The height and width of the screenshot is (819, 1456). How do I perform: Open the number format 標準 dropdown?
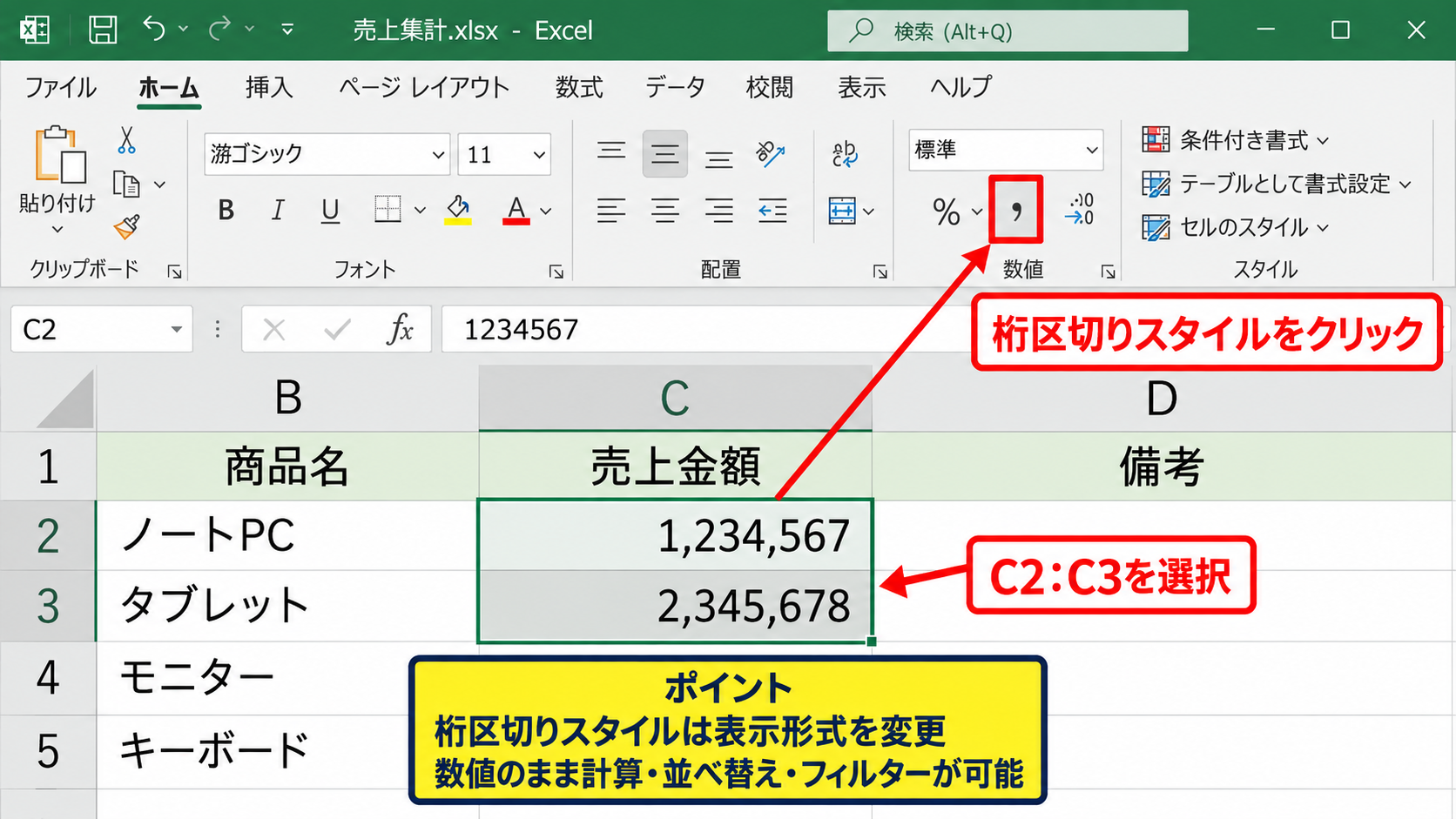coord(1092,150)
